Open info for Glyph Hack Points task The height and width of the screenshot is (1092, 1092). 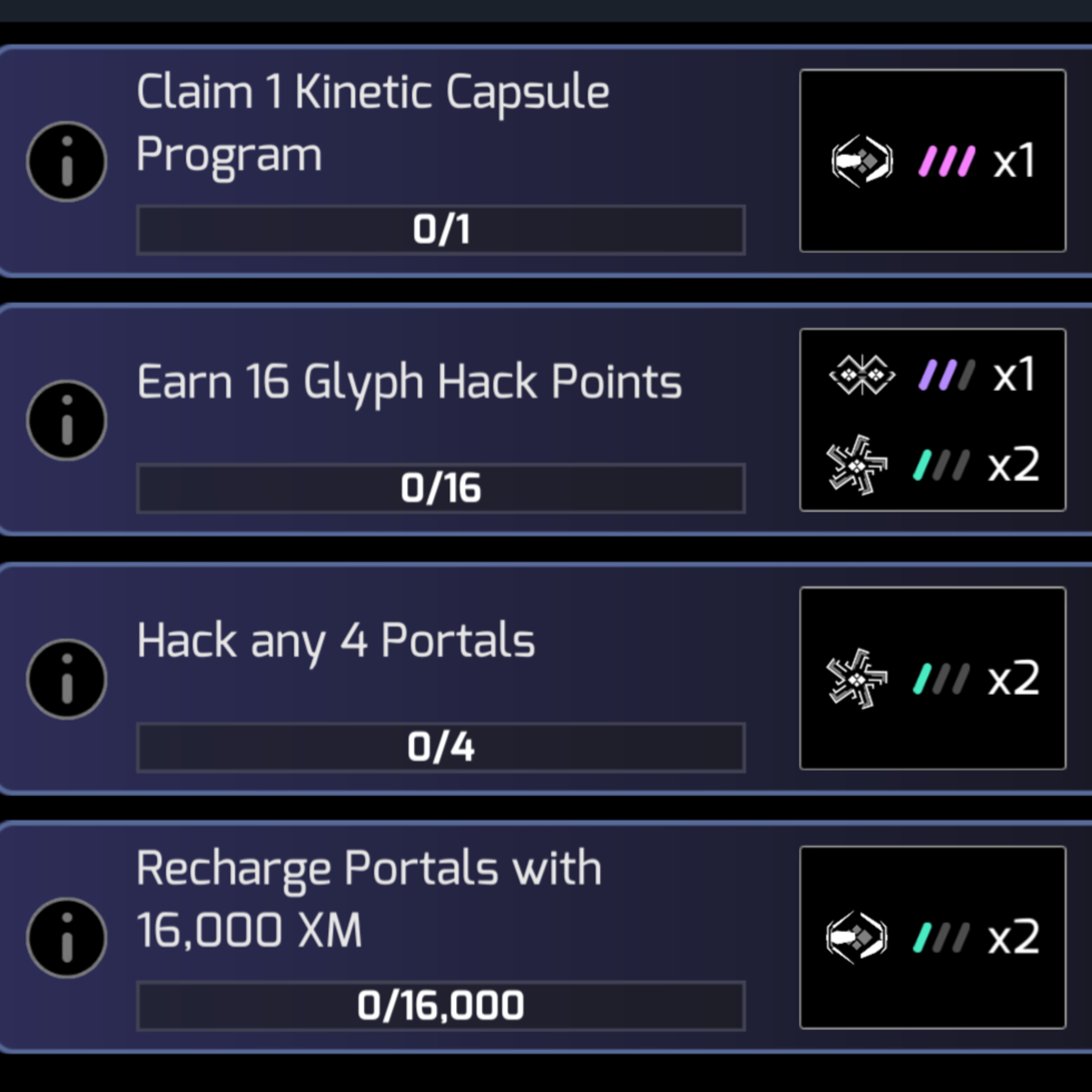[66, 420]
